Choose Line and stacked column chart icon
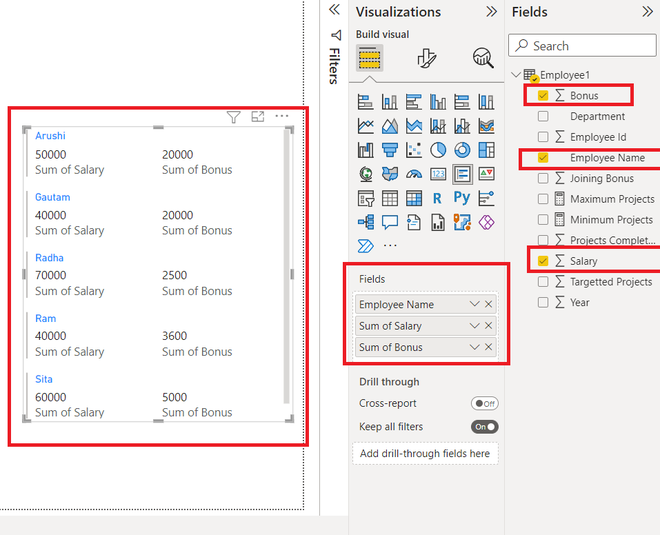The image size is (660, 535). (438, 126)
